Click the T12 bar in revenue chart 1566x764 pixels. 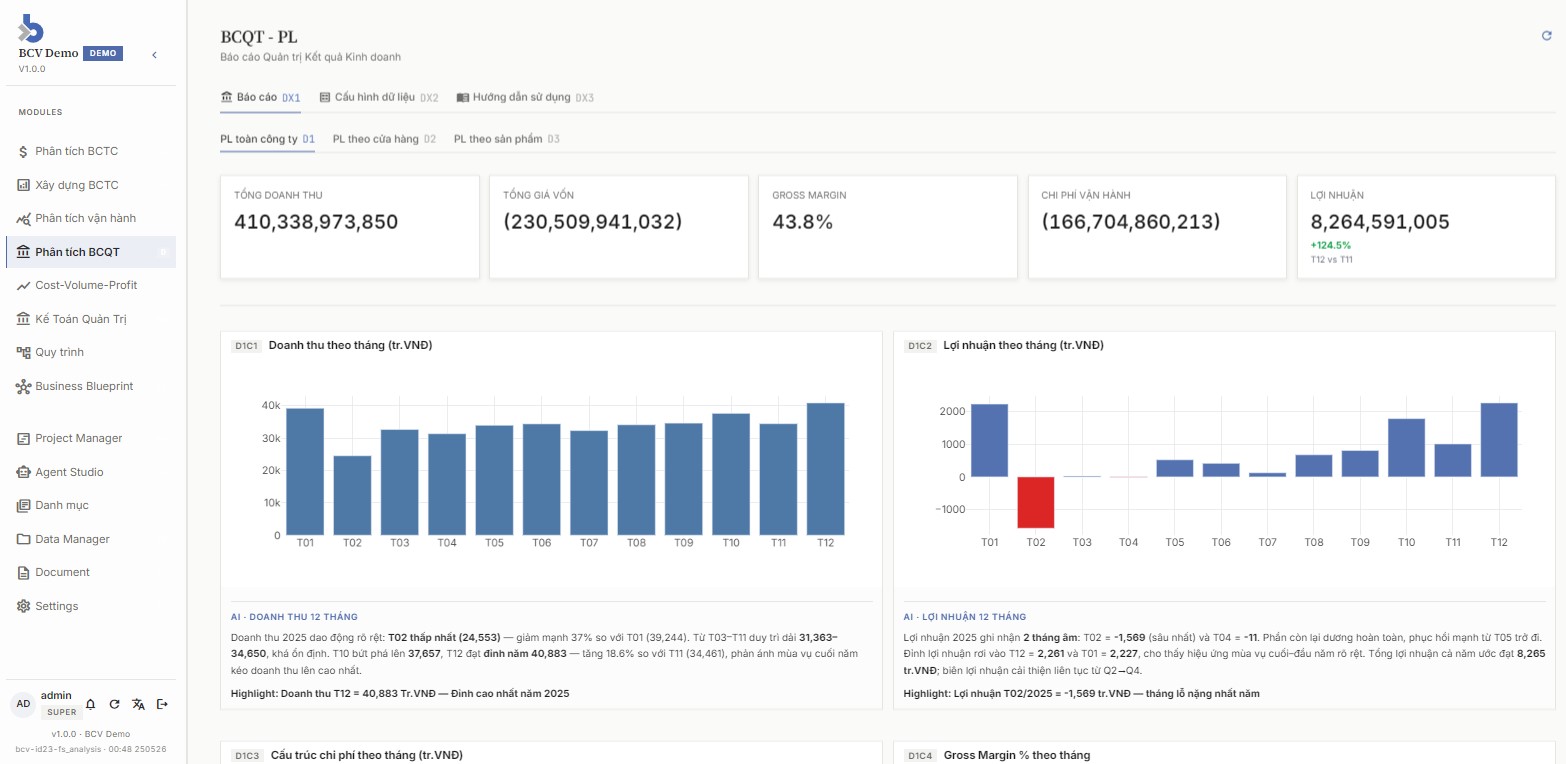(825, 469)
